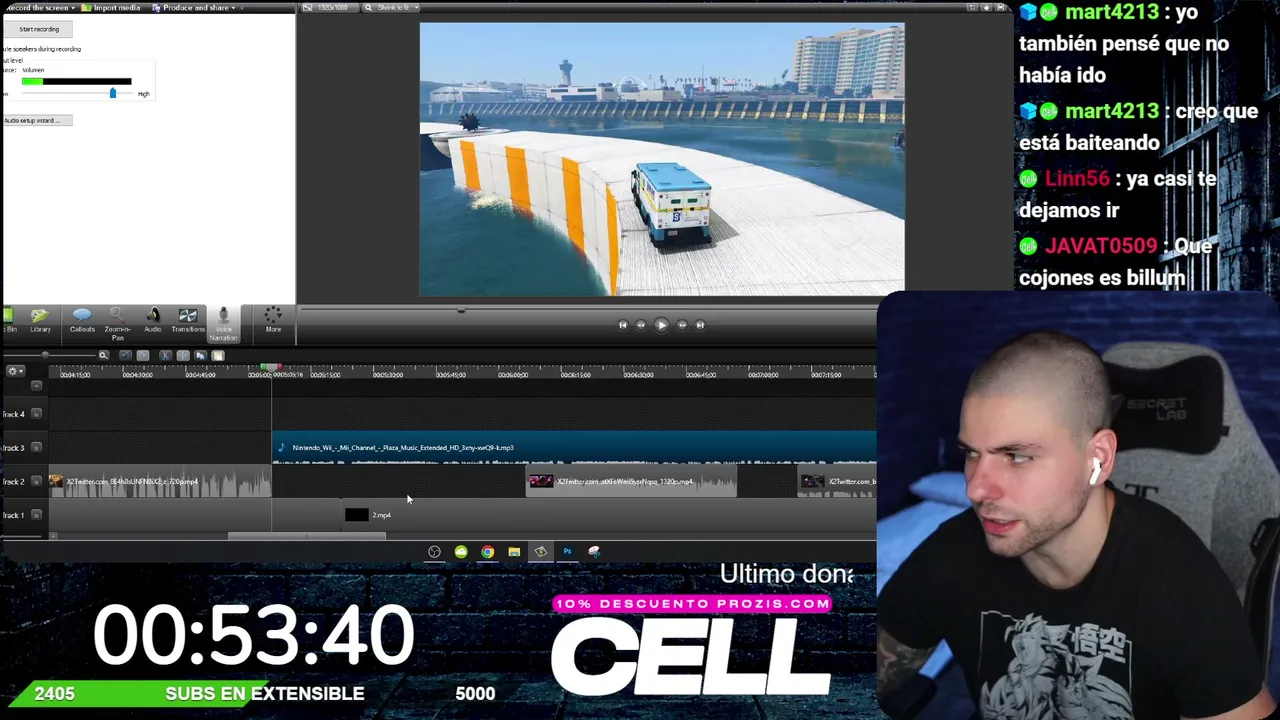The height and width of the screenshot is (720, 1280).
Task: Click the Undo icon in timeline toolbar
Action: [x=125, y=356]
